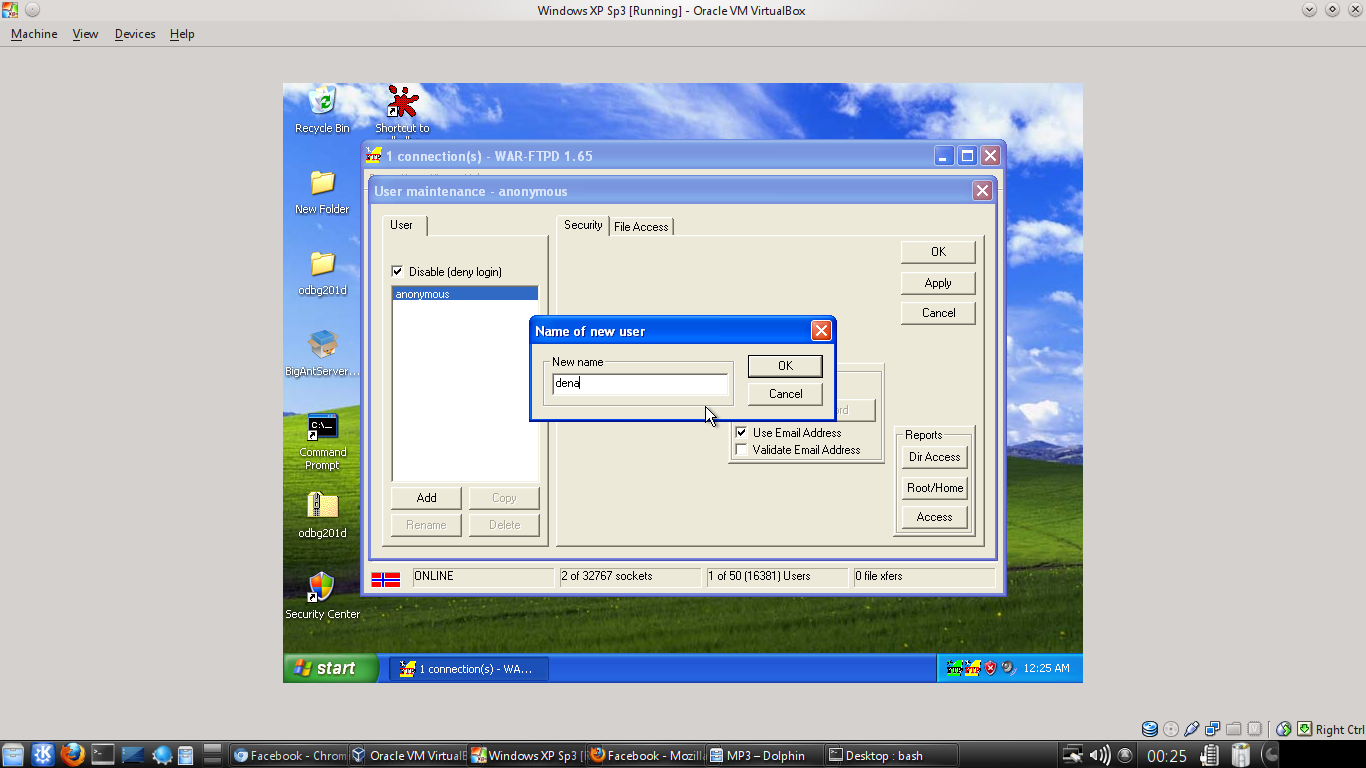Click the "1 of 50 (16381) Users" status

coord(760,577)
